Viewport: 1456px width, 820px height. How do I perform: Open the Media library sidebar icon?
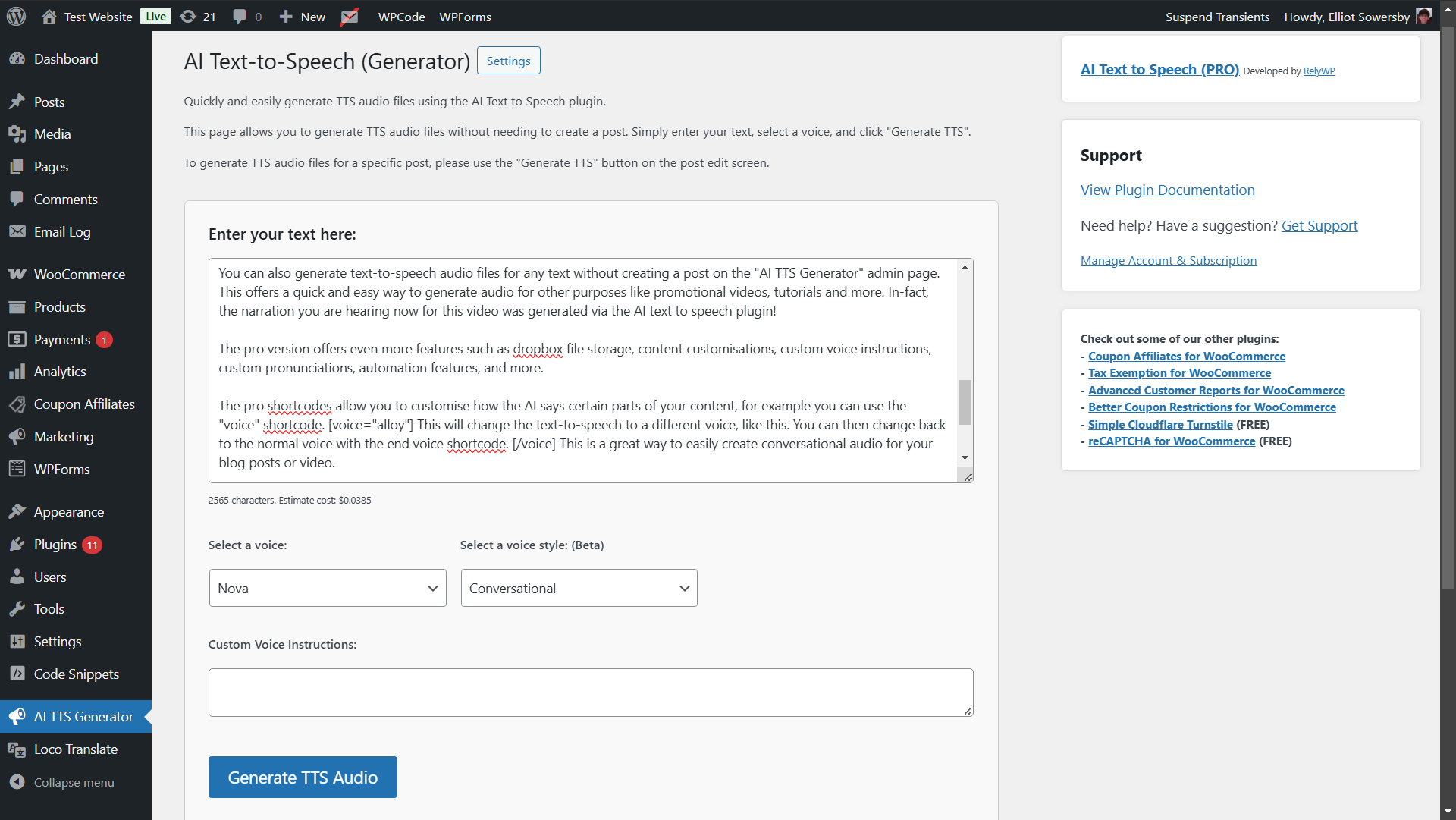[x=18, y=134]
